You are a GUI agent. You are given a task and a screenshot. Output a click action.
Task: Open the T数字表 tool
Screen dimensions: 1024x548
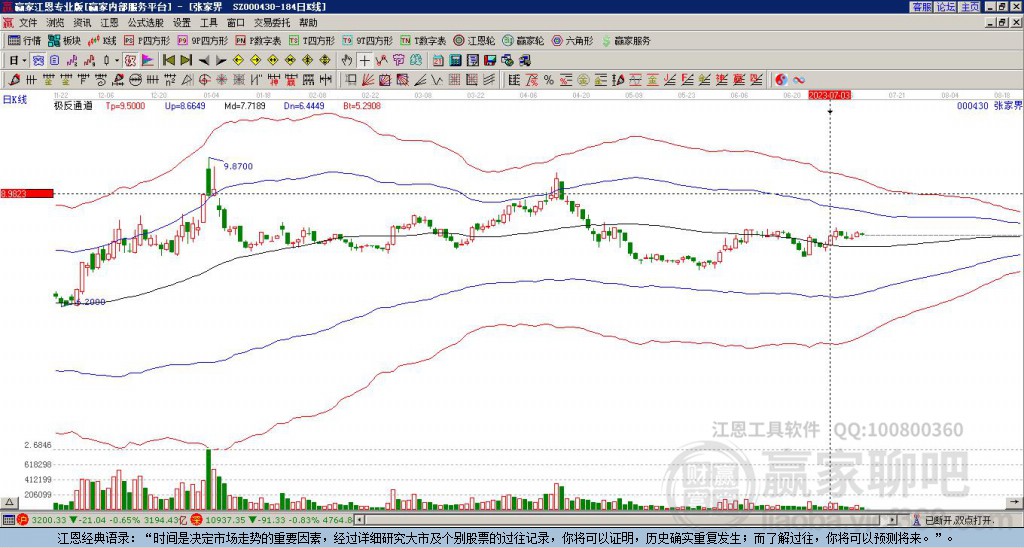point(423,40)
